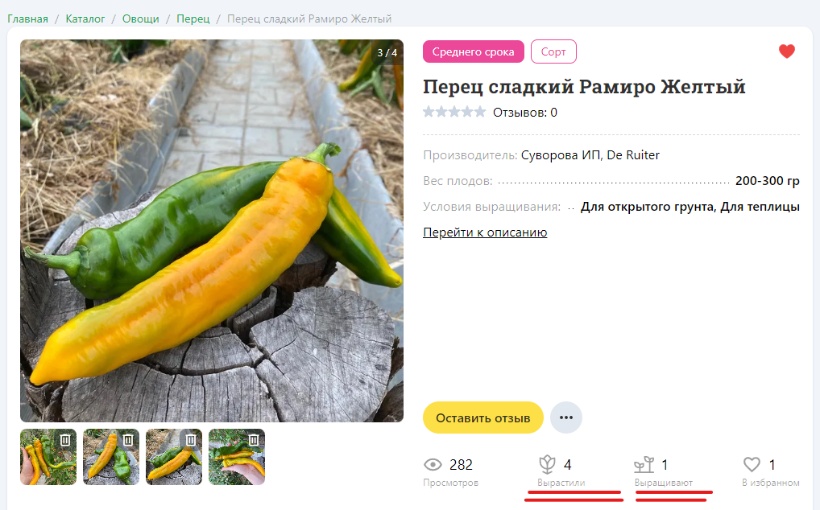Open the three-dots more options button
820x510 pixels.
click(566, 417)
